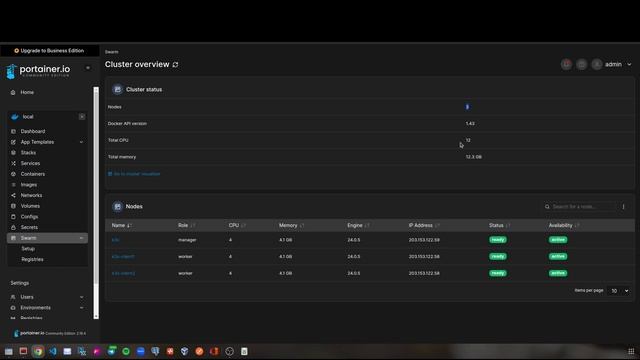Expand the Environments settings chevron
The width and height of the screenshot is (640, 360).
tap(81, 307)
